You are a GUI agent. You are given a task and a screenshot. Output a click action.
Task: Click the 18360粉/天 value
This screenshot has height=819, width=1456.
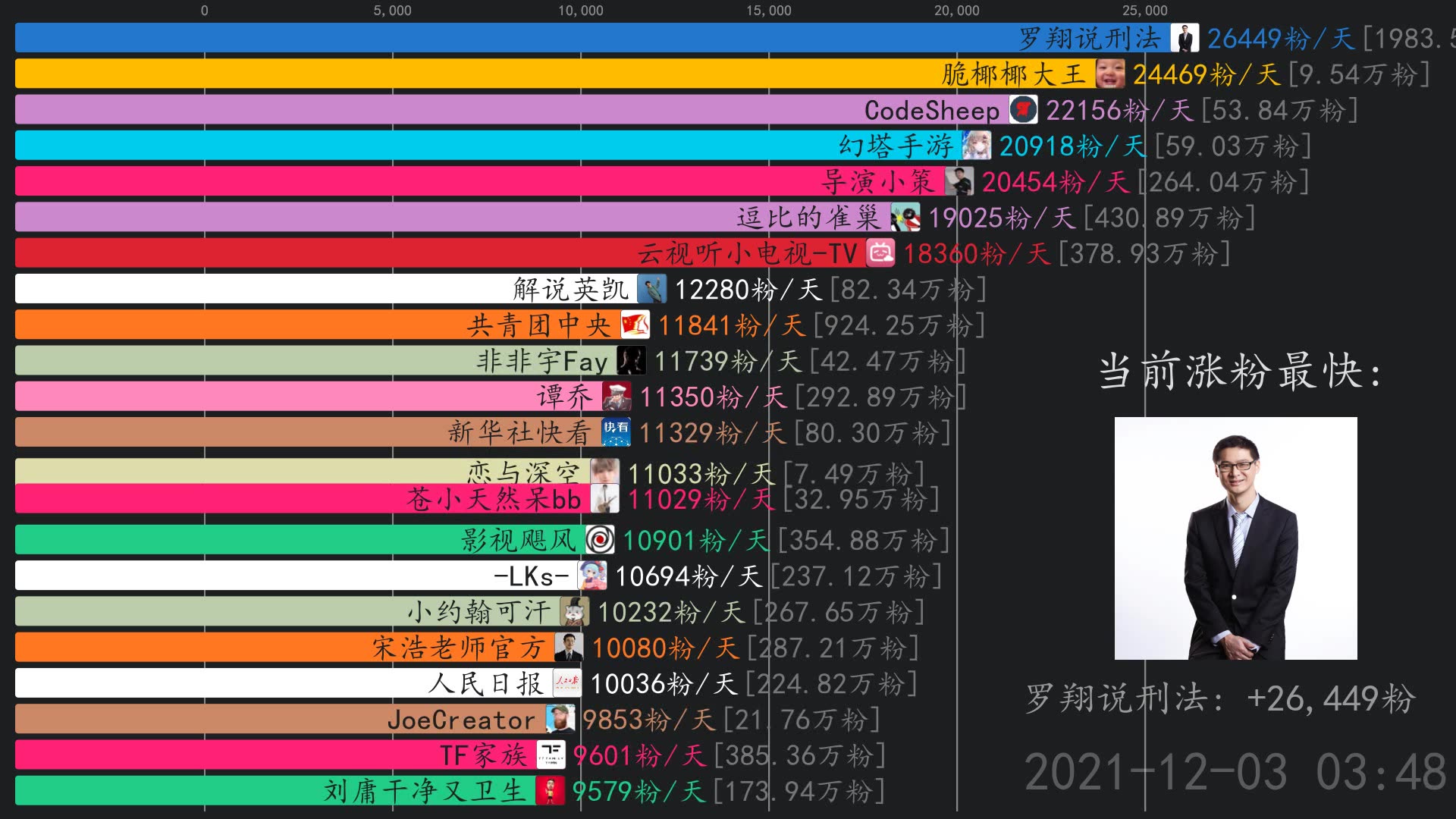click(x=977, y=254)
